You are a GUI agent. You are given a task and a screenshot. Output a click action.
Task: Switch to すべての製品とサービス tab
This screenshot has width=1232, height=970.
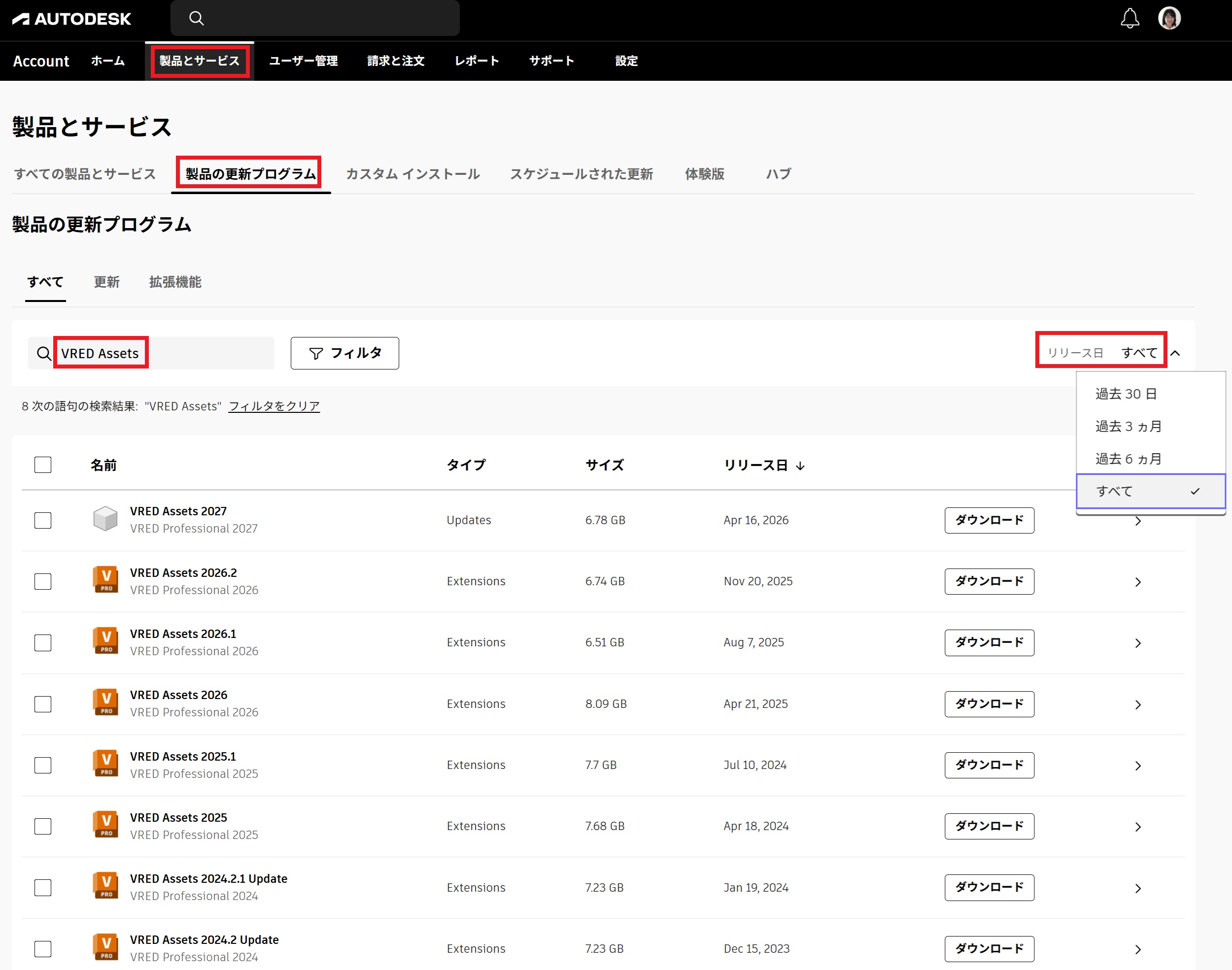pyautogui.click(x=85, y=174)
